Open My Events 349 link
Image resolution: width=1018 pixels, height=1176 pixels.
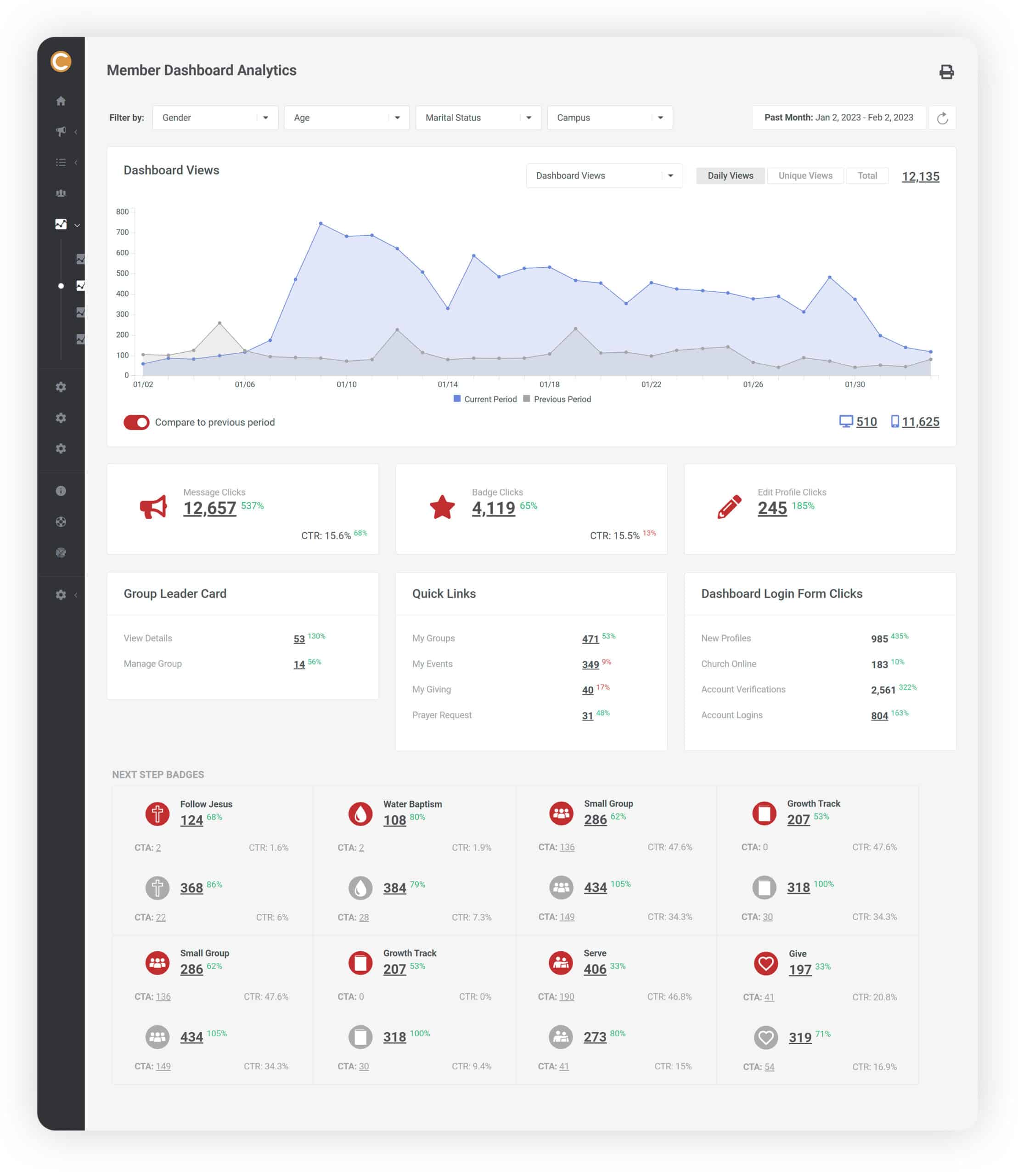590,664
